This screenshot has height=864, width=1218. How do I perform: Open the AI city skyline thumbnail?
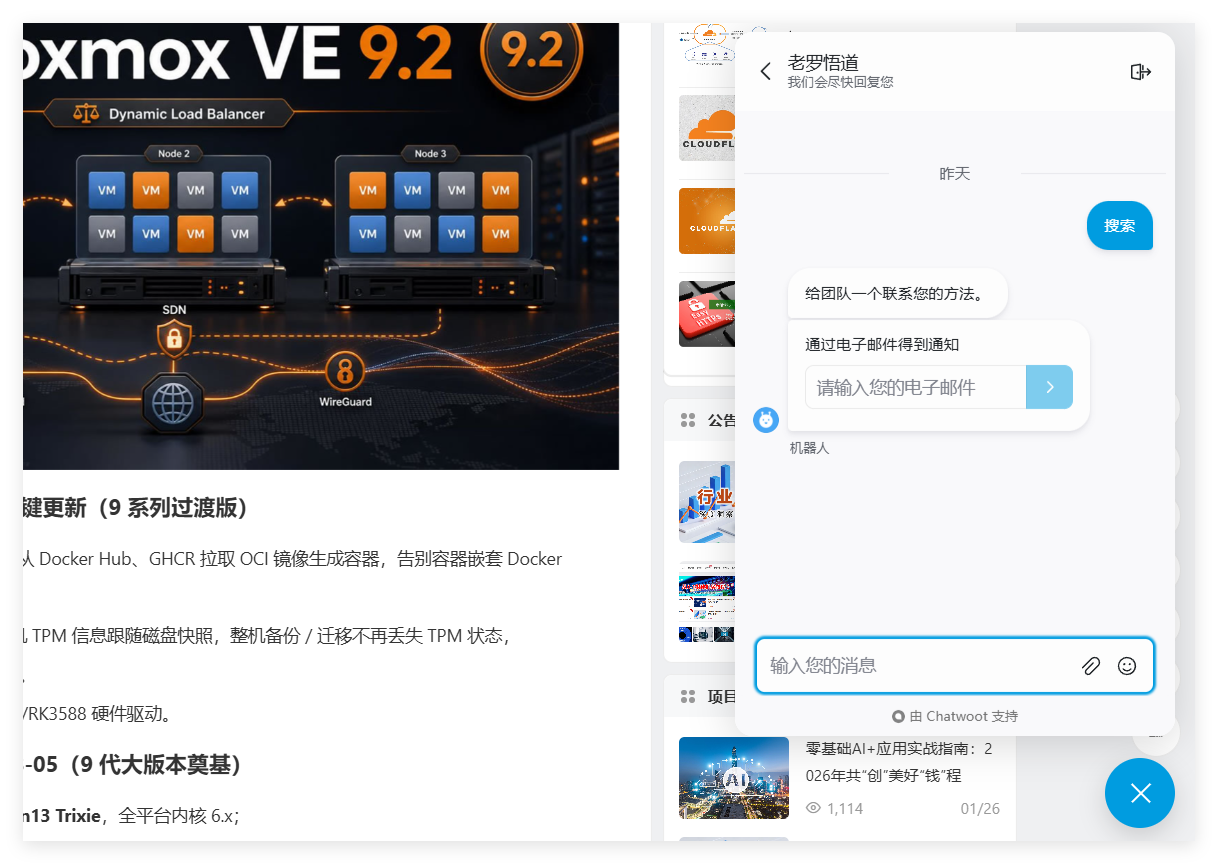click(x=734, y=778)
